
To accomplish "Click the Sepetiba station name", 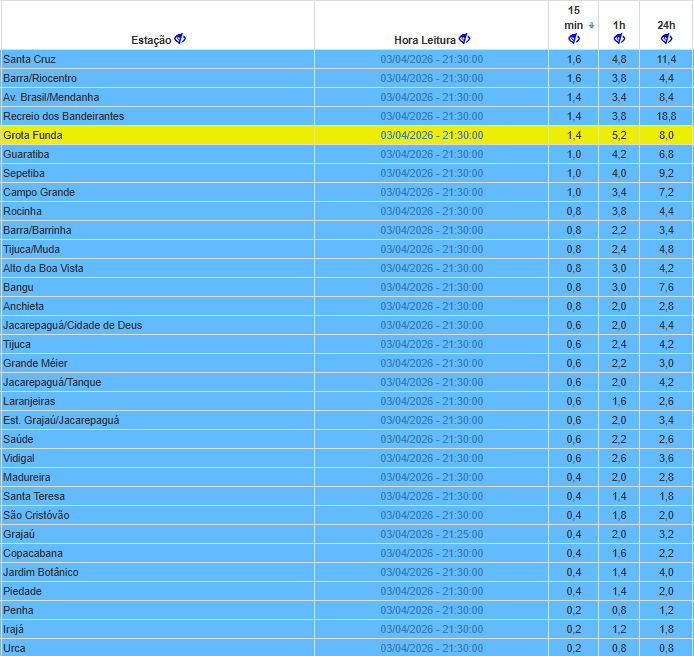I will [24, 174].
